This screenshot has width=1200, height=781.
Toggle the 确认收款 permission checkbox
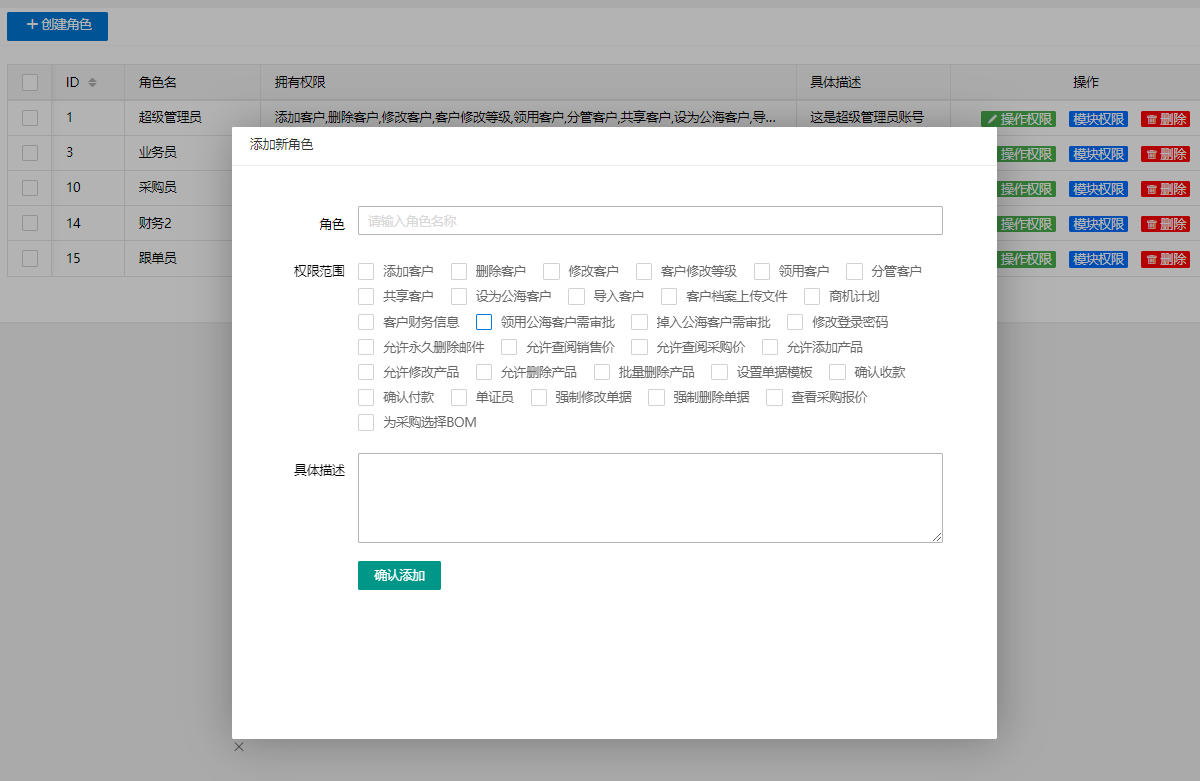tap(837, 372)
